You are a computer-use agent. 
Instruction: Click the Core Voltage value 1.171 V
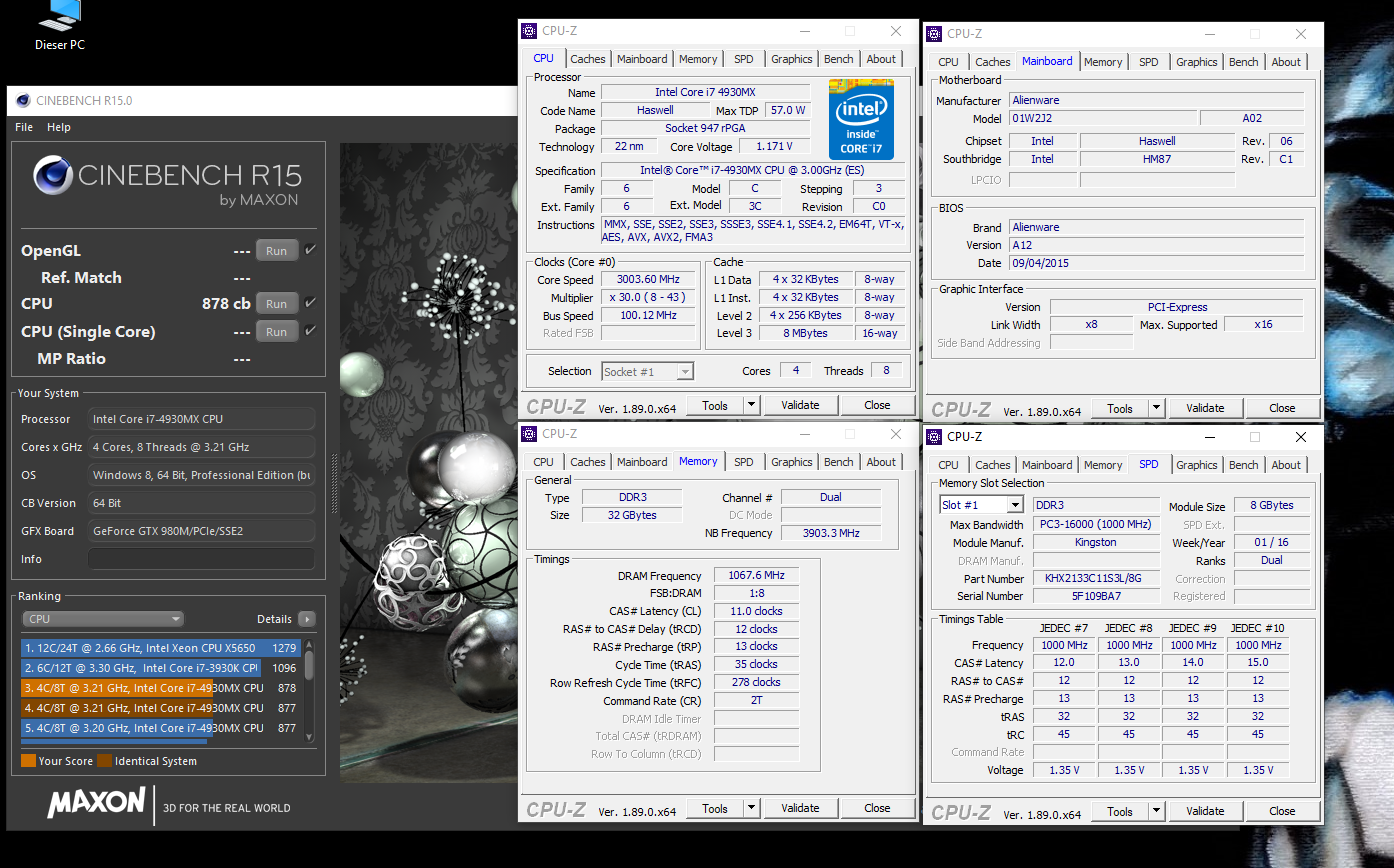[x=776, y=147]
